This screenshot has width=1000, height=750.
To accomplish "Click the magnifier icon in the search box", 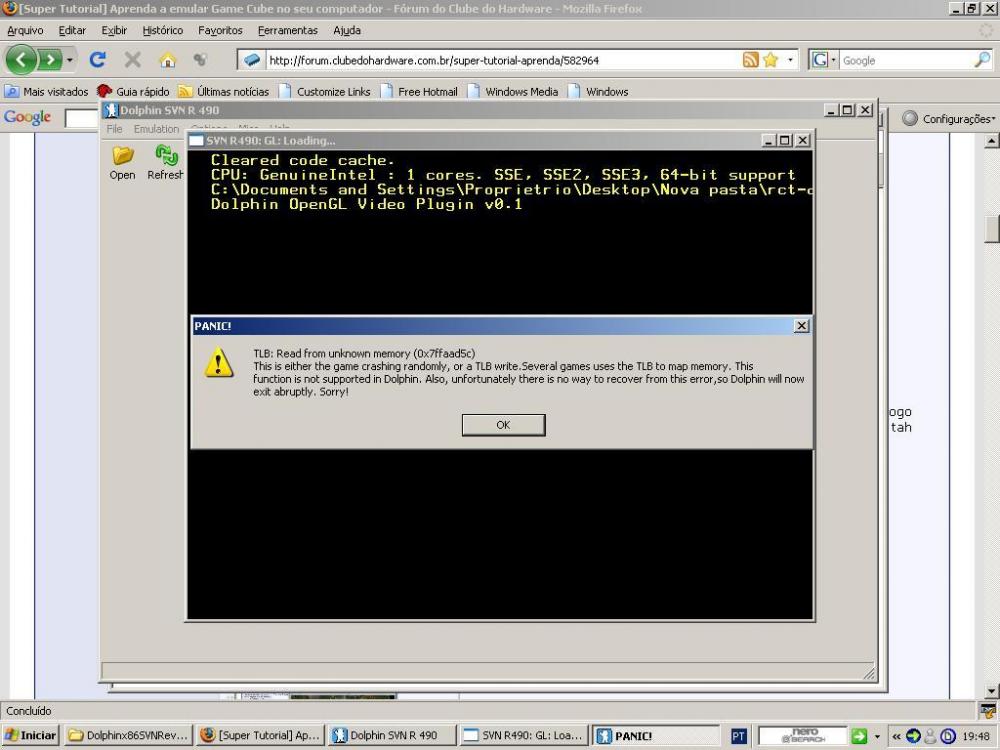I will click(x=982, y=60).
